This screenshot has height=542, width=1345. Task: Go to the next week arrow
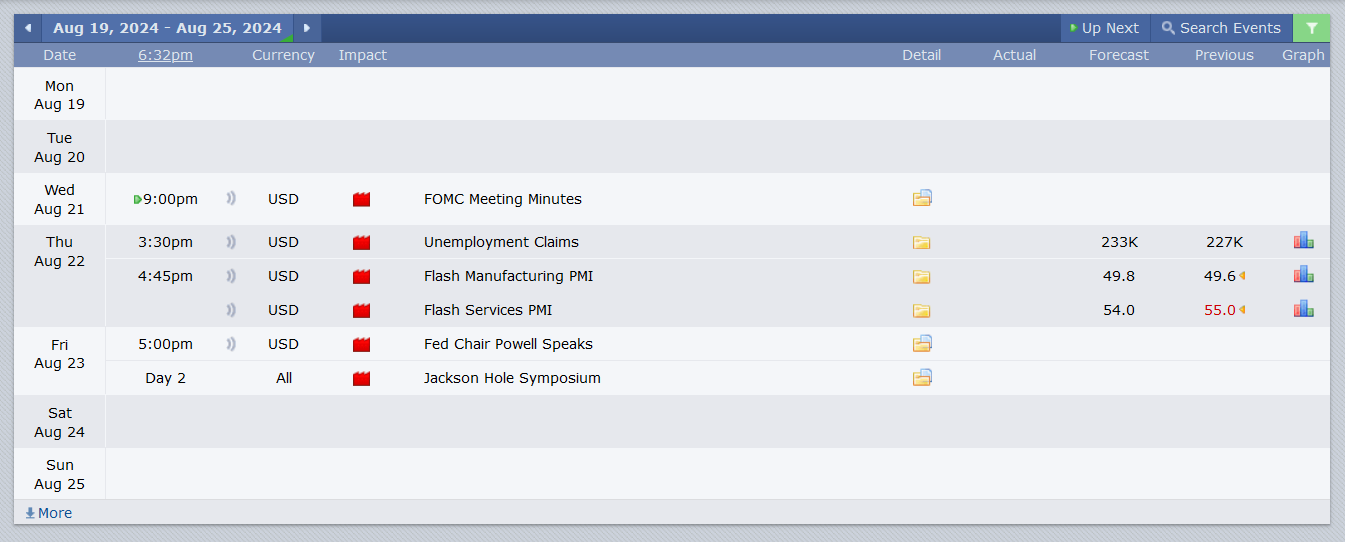tap(307, 28)
